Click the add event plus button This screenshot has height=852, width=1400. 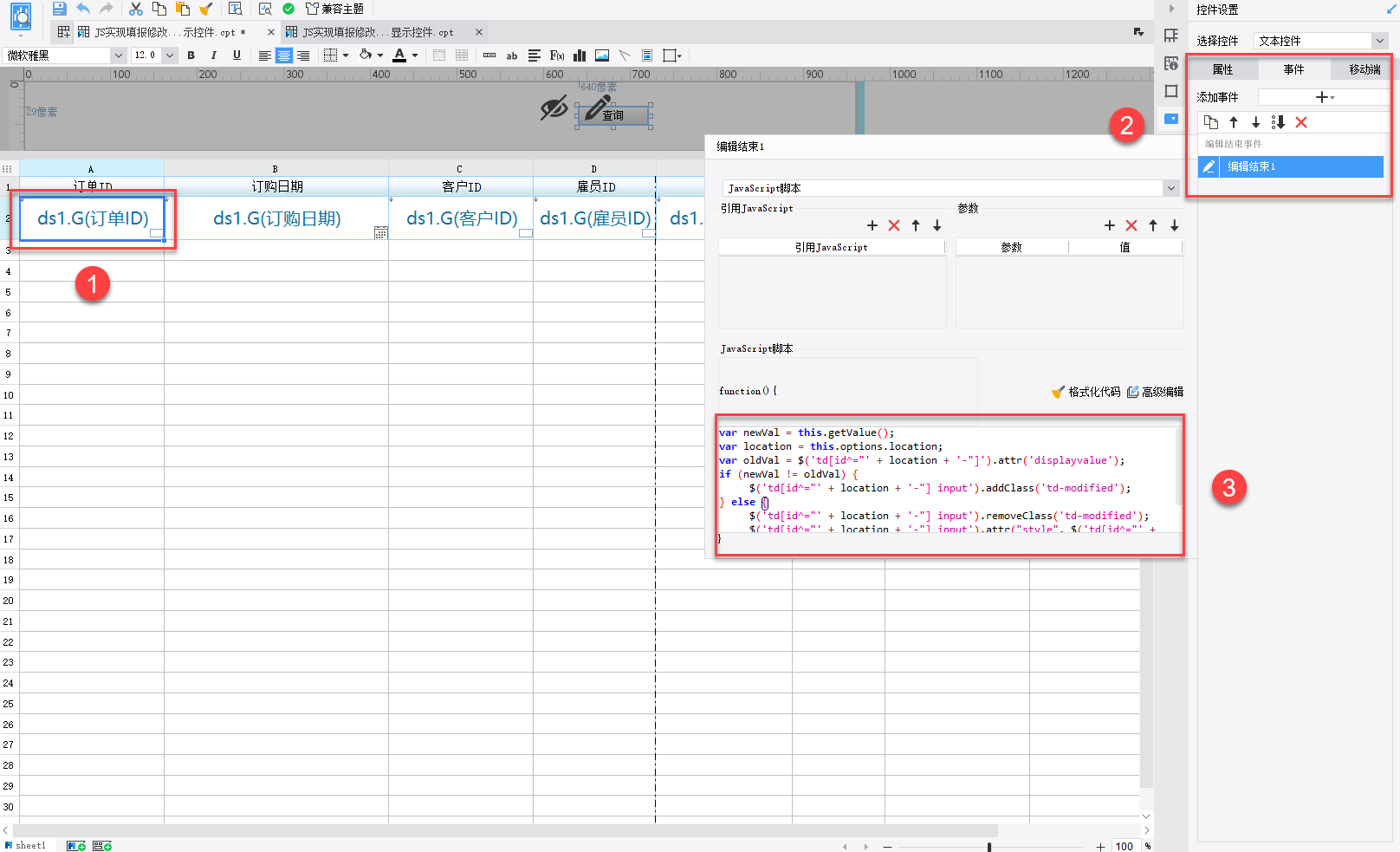pyautogui.click(x=1324, y=97)
